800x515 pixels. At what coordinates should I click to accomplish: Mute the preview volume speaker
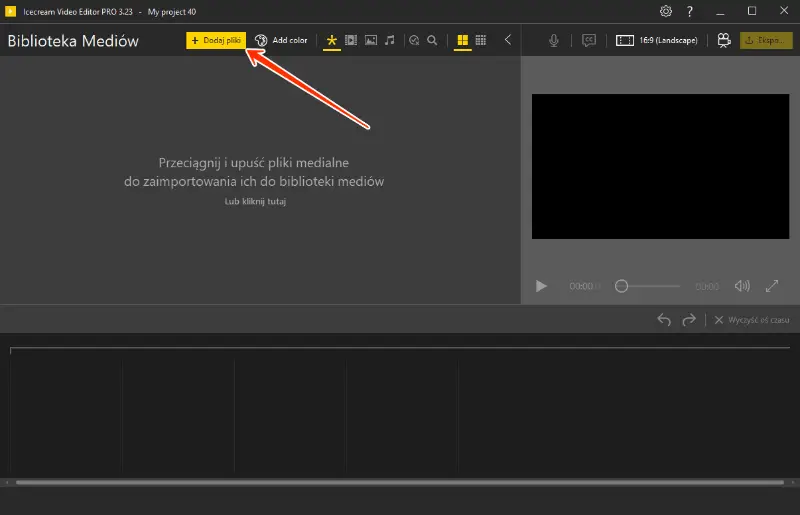click(742, 286)
